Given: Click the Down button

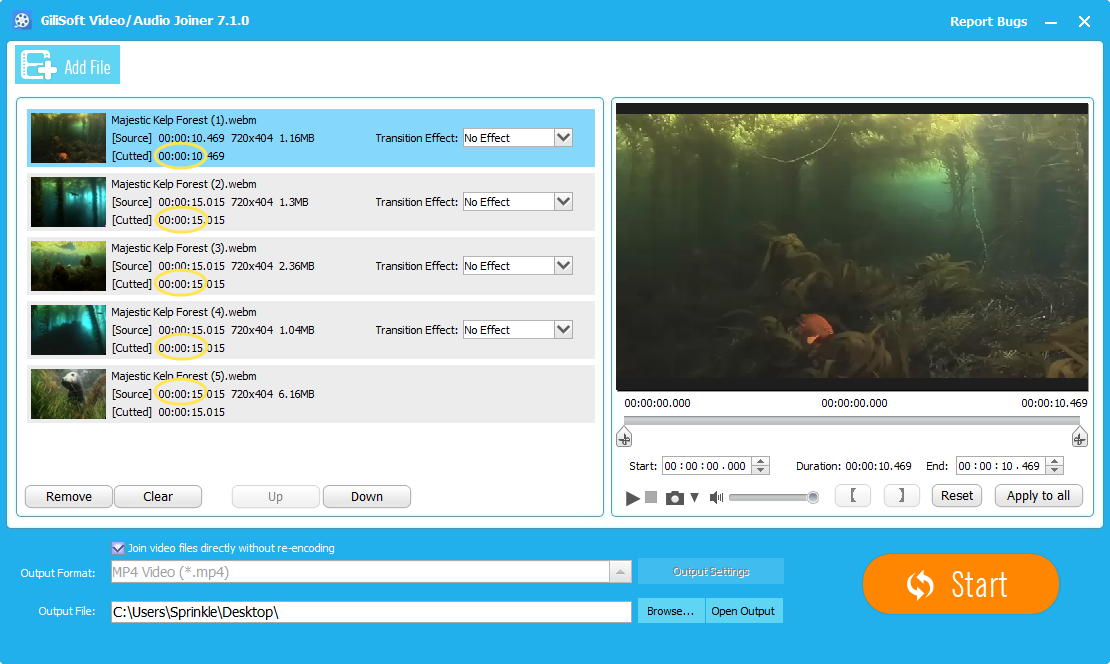Looking at the screenshot, I should pyautogui.click(x=367, y=496).
